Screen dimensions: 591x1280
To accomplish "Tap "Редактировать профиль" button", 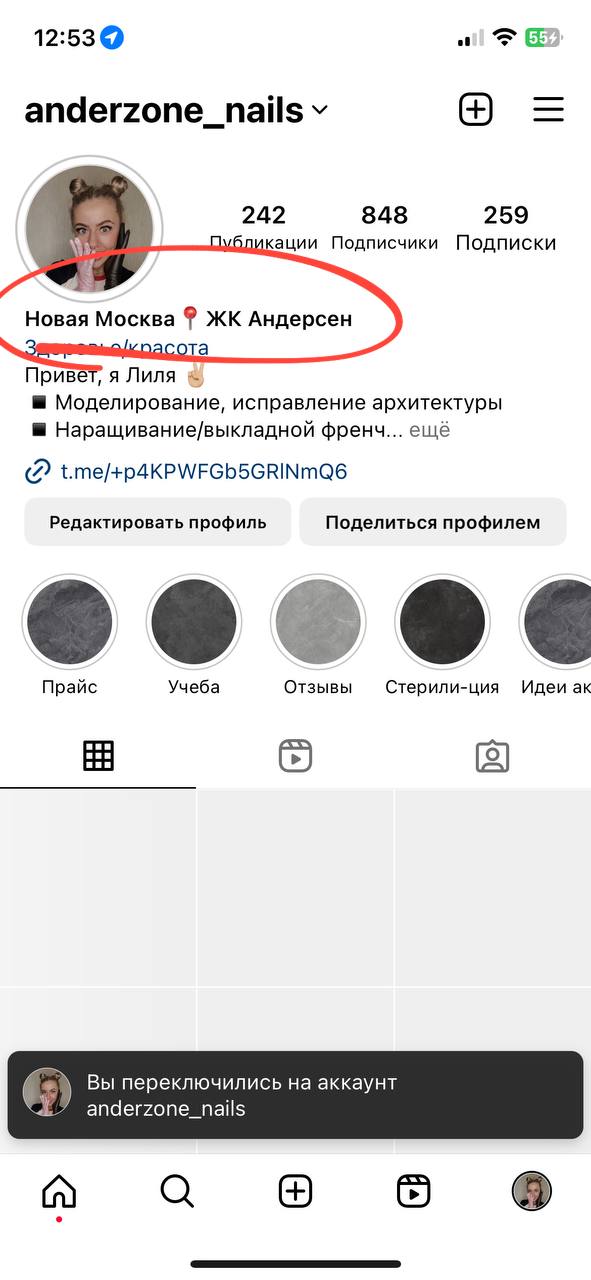I will pyautogui.click(x=158, y=522).
